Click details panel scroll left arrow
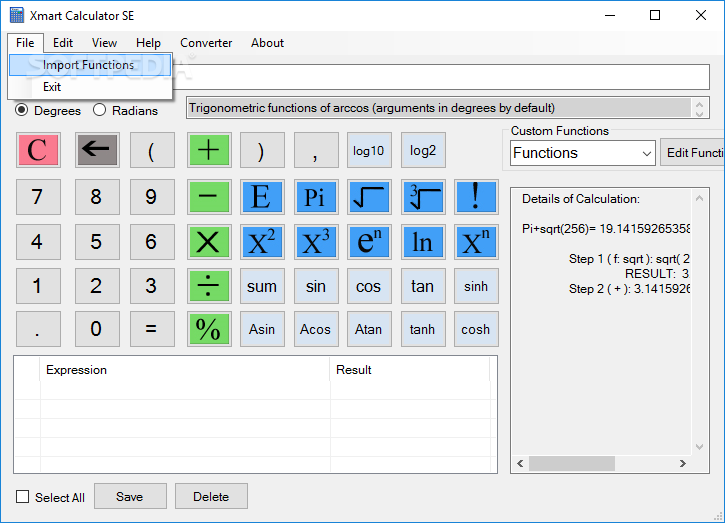The image size is (725, 523). (520, 463)
